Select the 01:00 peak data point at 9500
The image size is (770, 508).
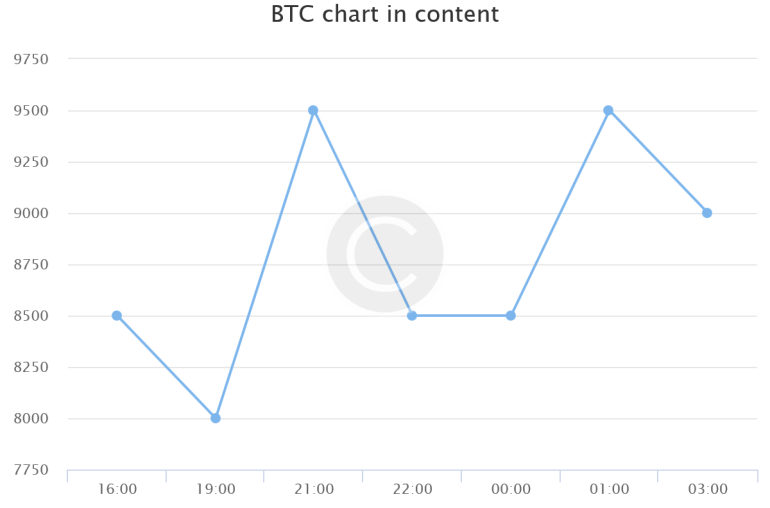[608, 110]
